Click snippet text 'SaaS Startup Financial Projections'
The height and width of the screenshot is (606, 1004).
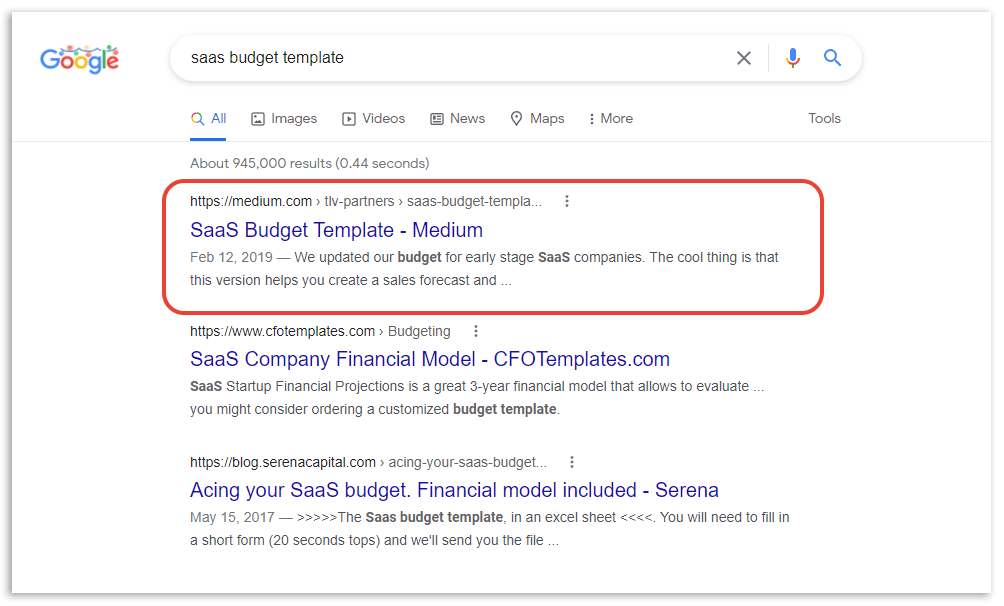point(297,387)
